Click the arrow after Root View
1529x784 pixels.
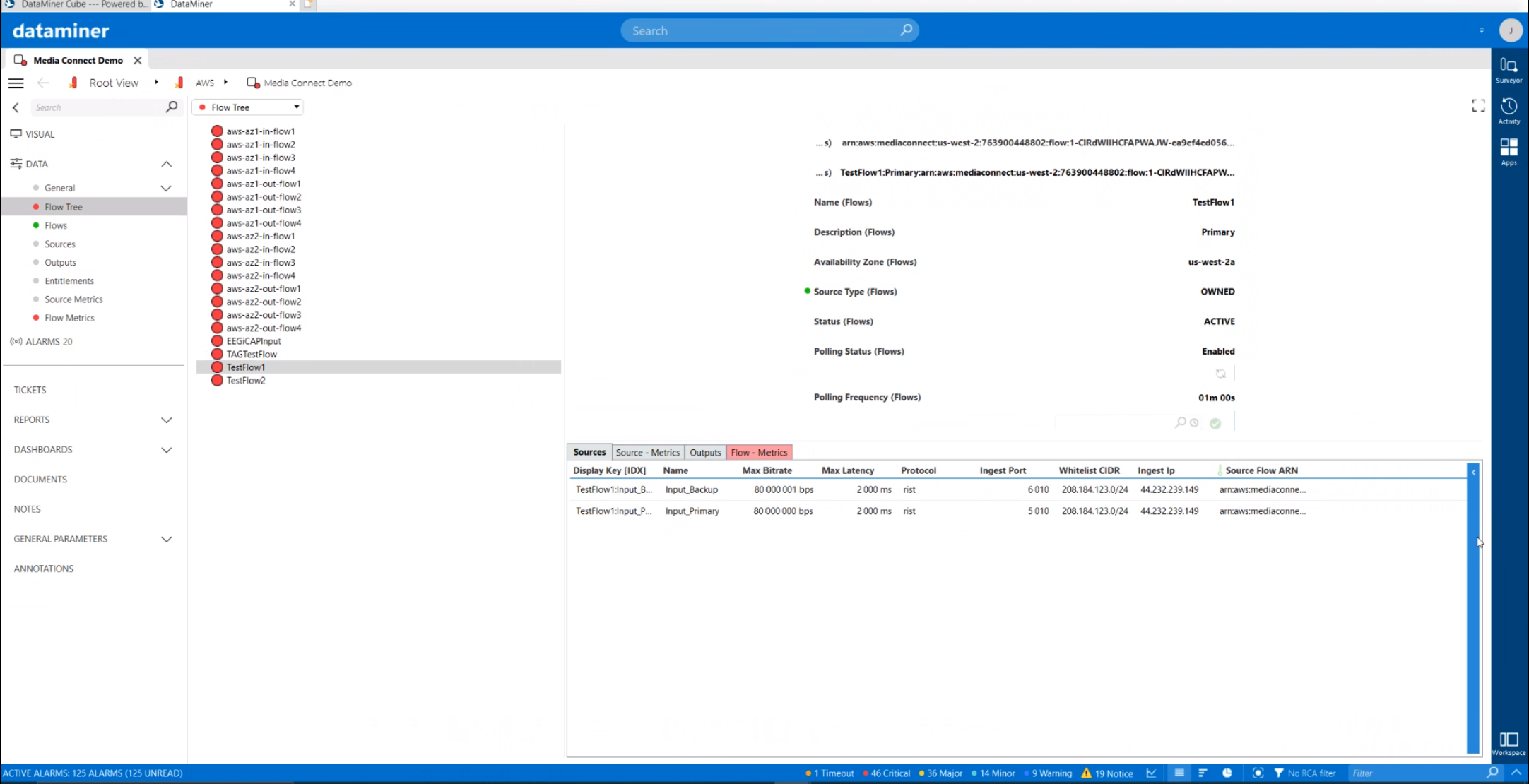point(156,83)
